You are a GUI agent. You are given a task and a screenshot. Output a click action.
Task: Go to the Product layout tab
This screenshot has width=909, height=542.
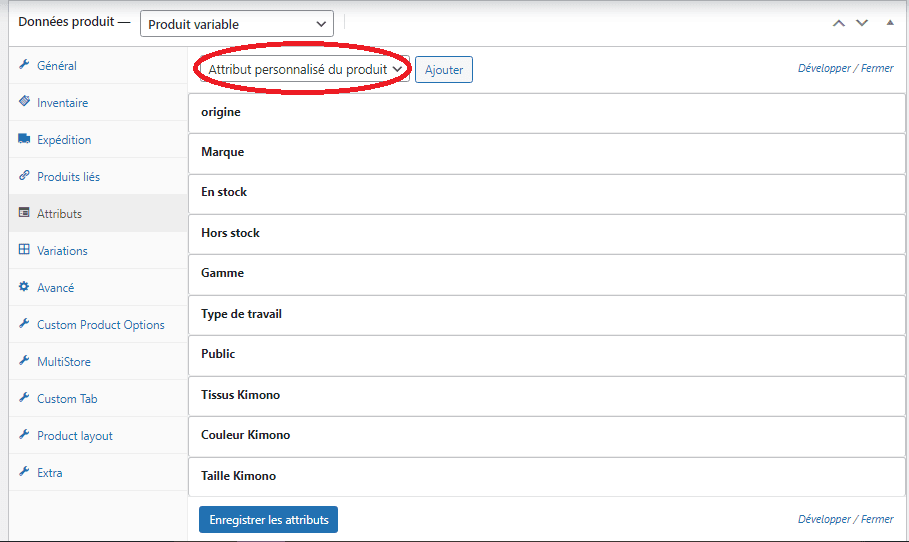98,436
